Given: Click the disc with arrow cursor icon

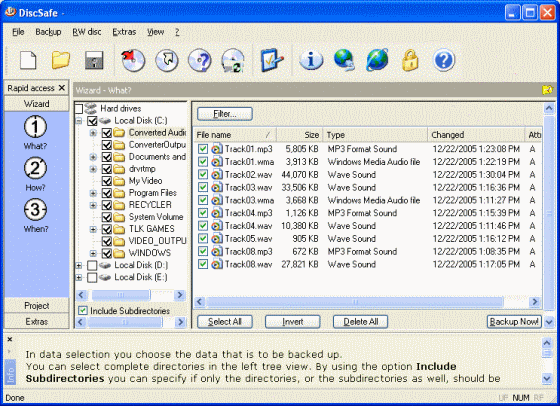Looking at the screenshot, I should point(167,60).
